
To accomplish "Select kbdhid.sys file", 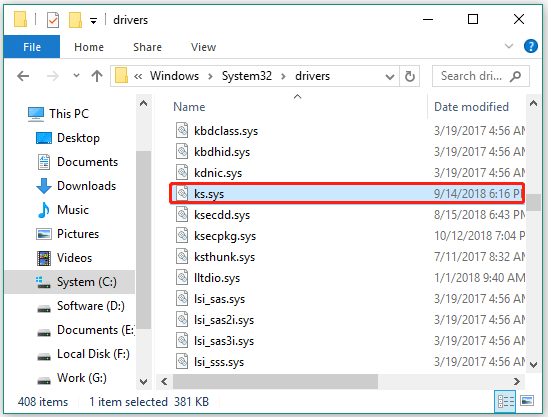I will tap(222, 152).
